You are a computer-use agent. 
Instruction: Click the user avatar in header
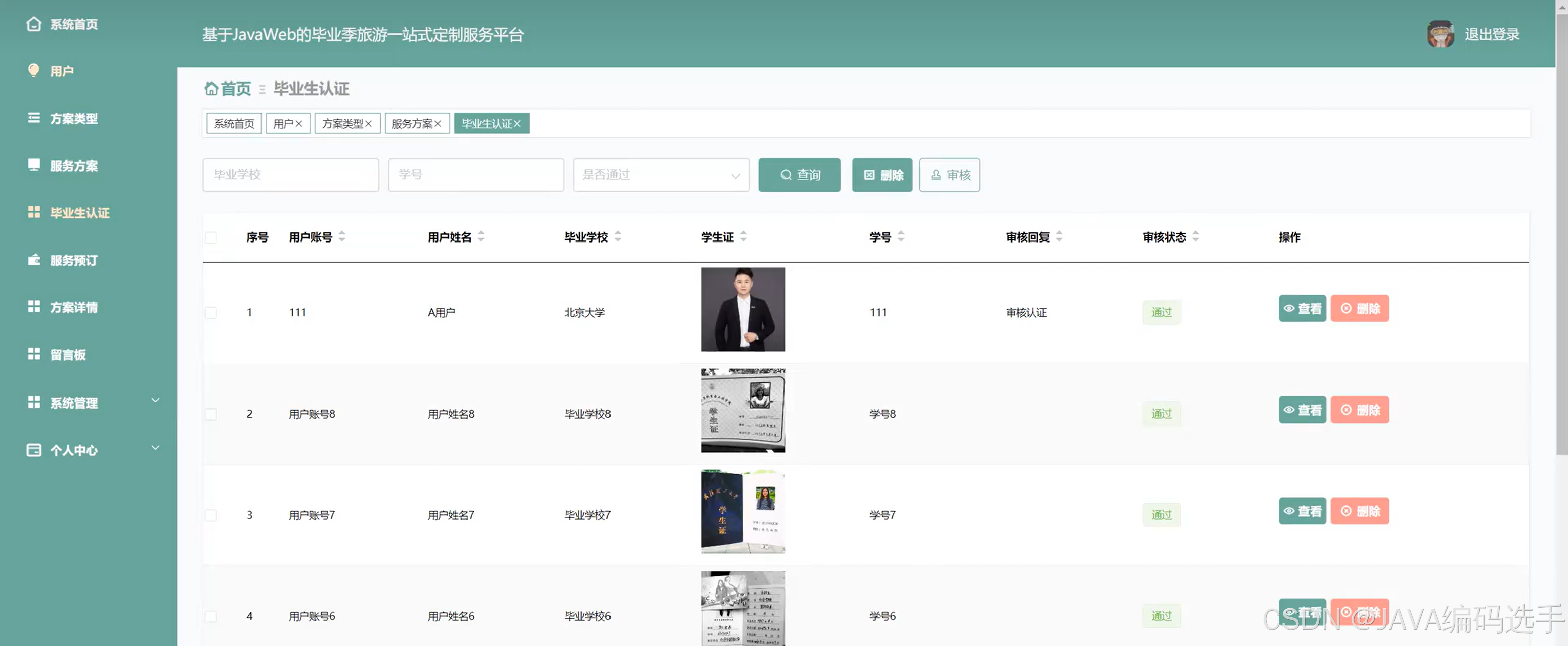point(1440,34)
